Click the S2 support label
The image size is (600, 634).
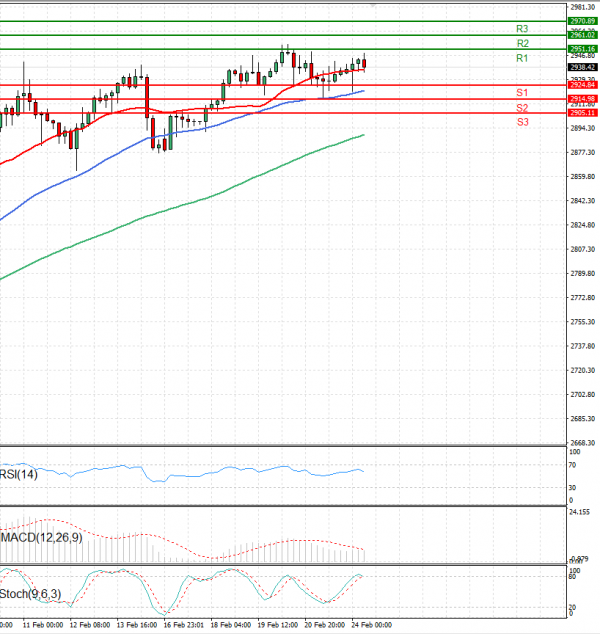coord(522,108)
